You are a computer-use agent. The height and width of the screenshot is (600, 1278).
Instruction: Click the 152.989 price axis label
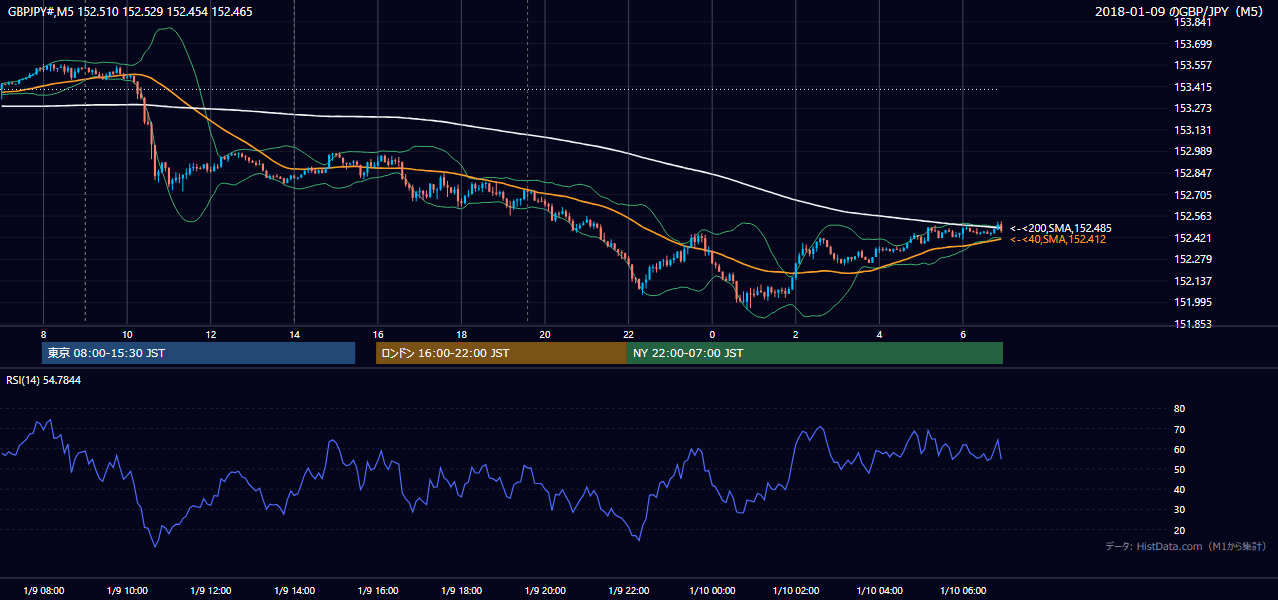coord(1192,151)
